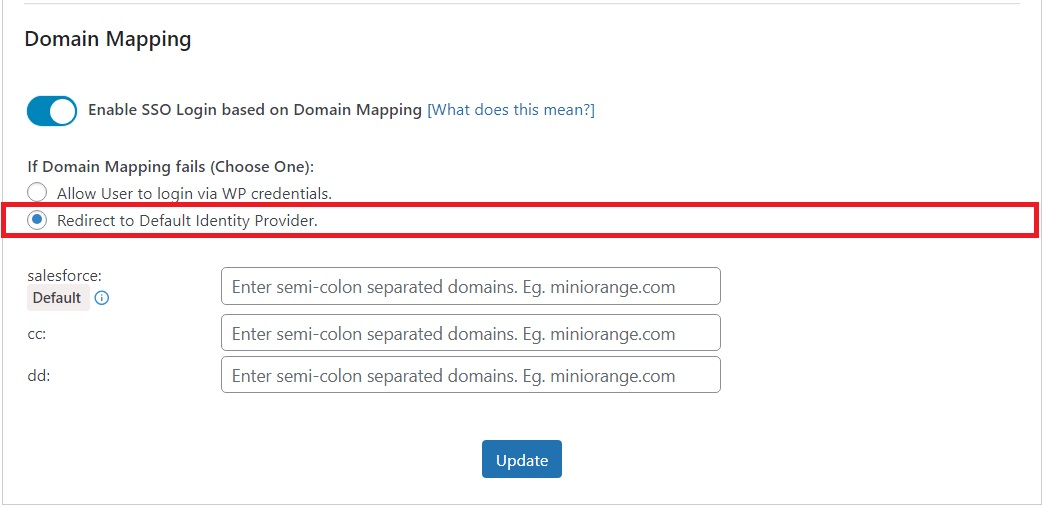Click the 'Allow User to login via WP credentials' label
1045x506 pixels.
[194, 193]
